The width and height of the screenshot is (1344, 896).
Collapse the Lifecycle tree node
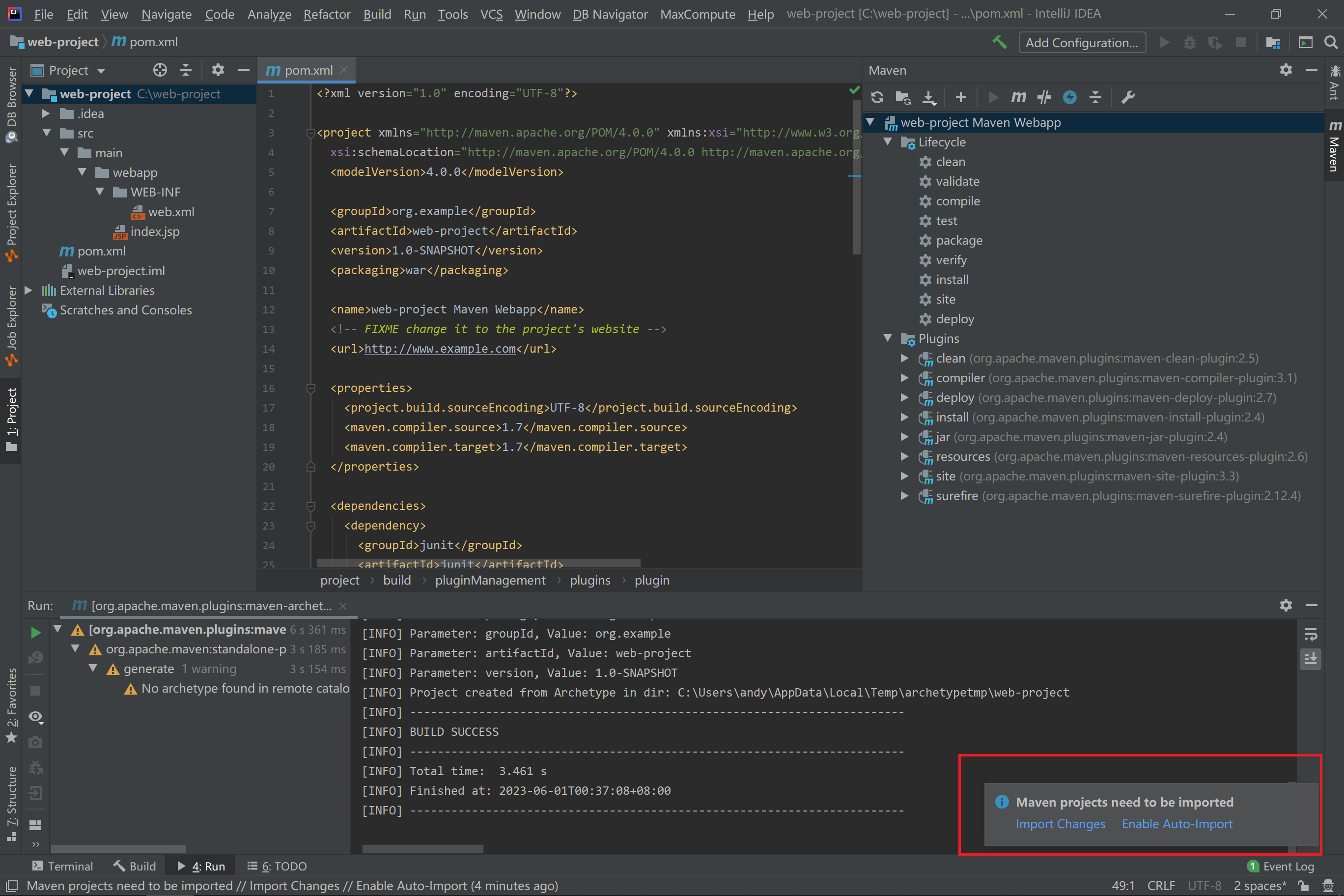888,141
